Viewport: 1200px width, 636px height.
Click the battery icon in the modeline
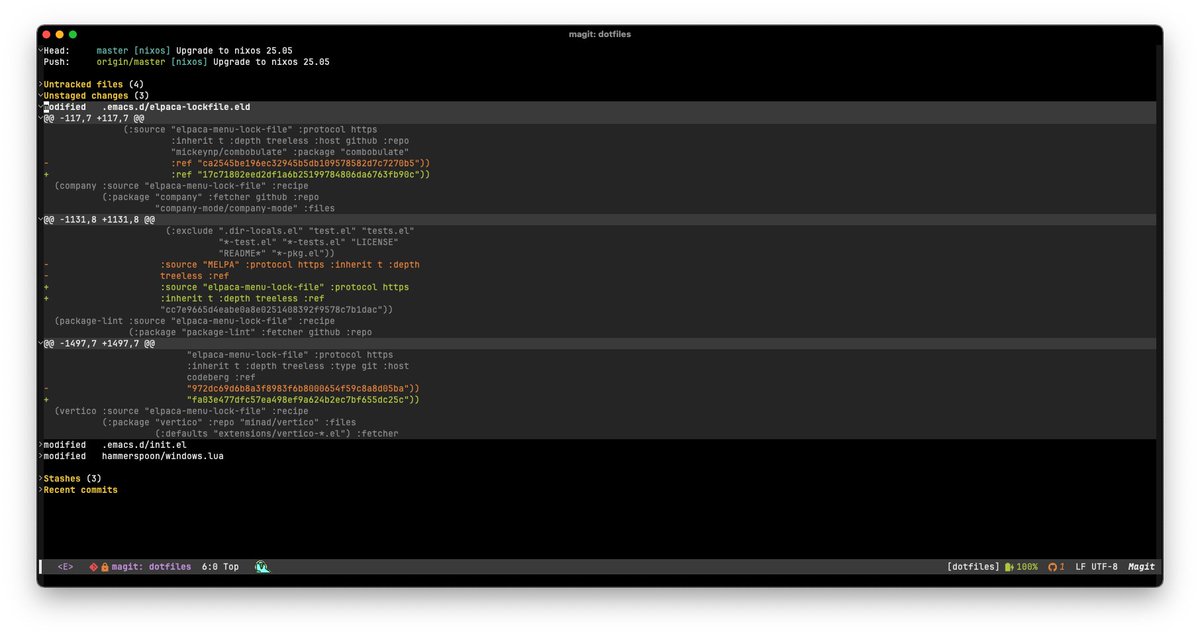point(1009,567)
